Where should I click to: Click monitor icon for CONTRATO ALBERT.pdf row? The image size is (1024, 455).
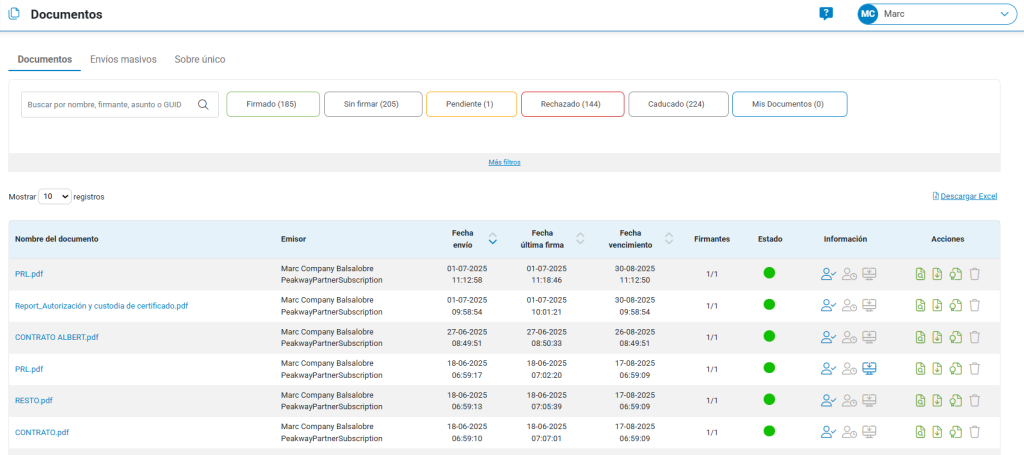869,337
